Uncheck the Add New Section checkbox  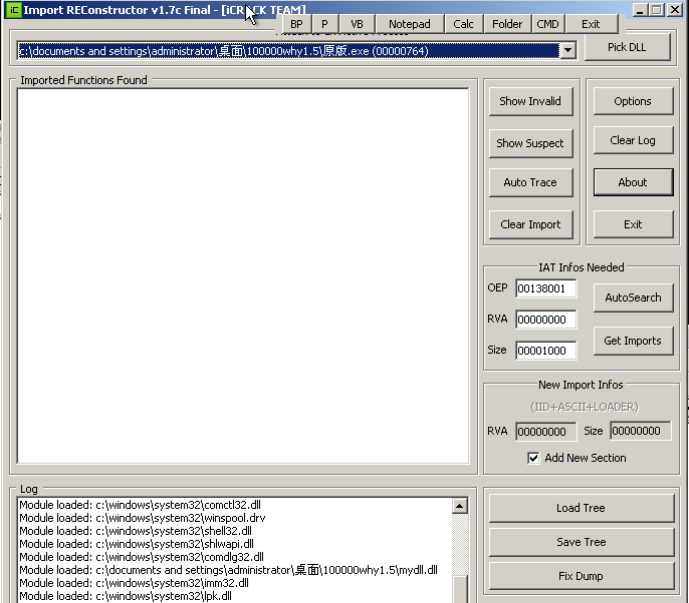click(x=534, y=458)
